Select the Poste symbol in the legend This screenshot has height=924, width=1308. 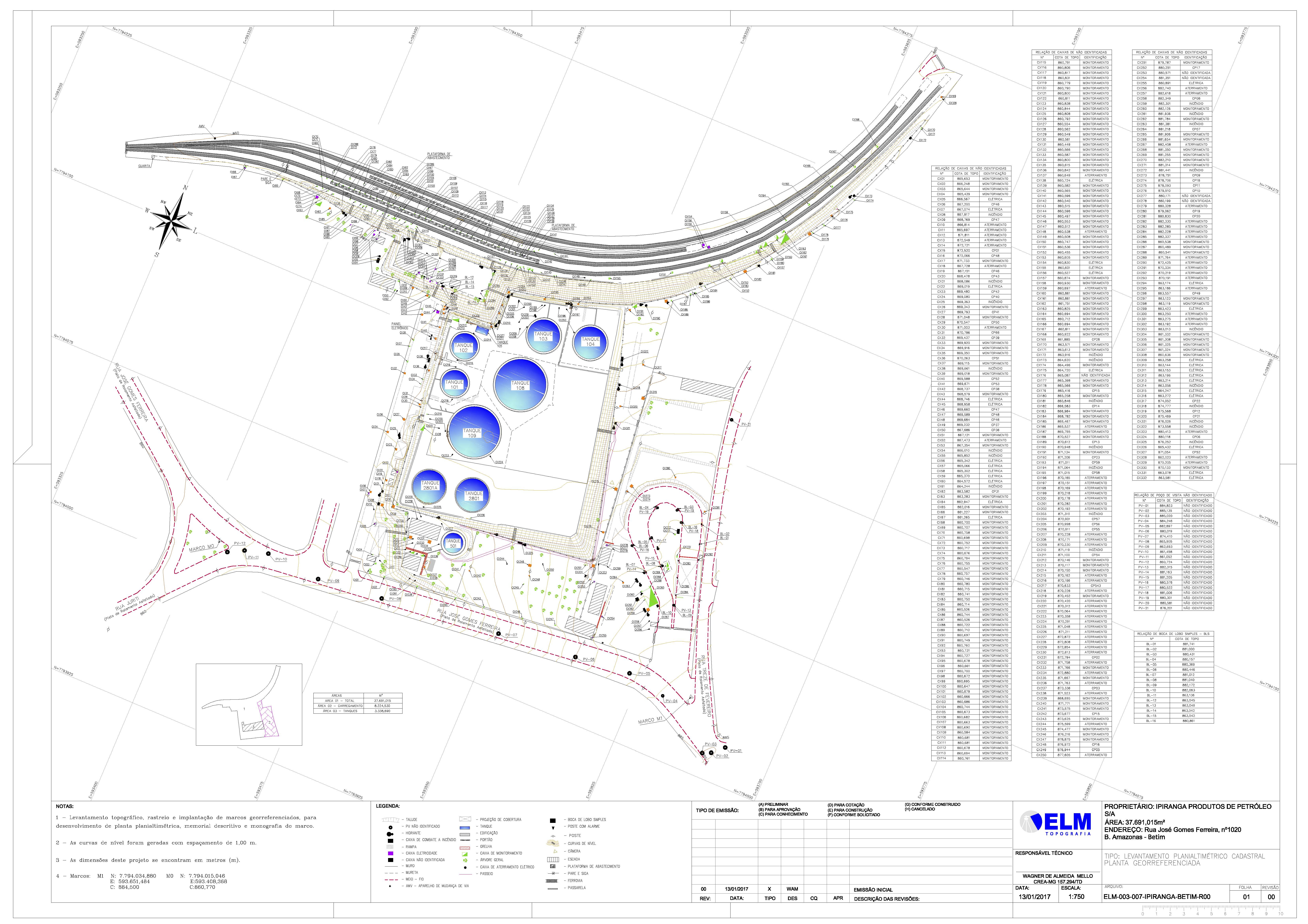553,836
